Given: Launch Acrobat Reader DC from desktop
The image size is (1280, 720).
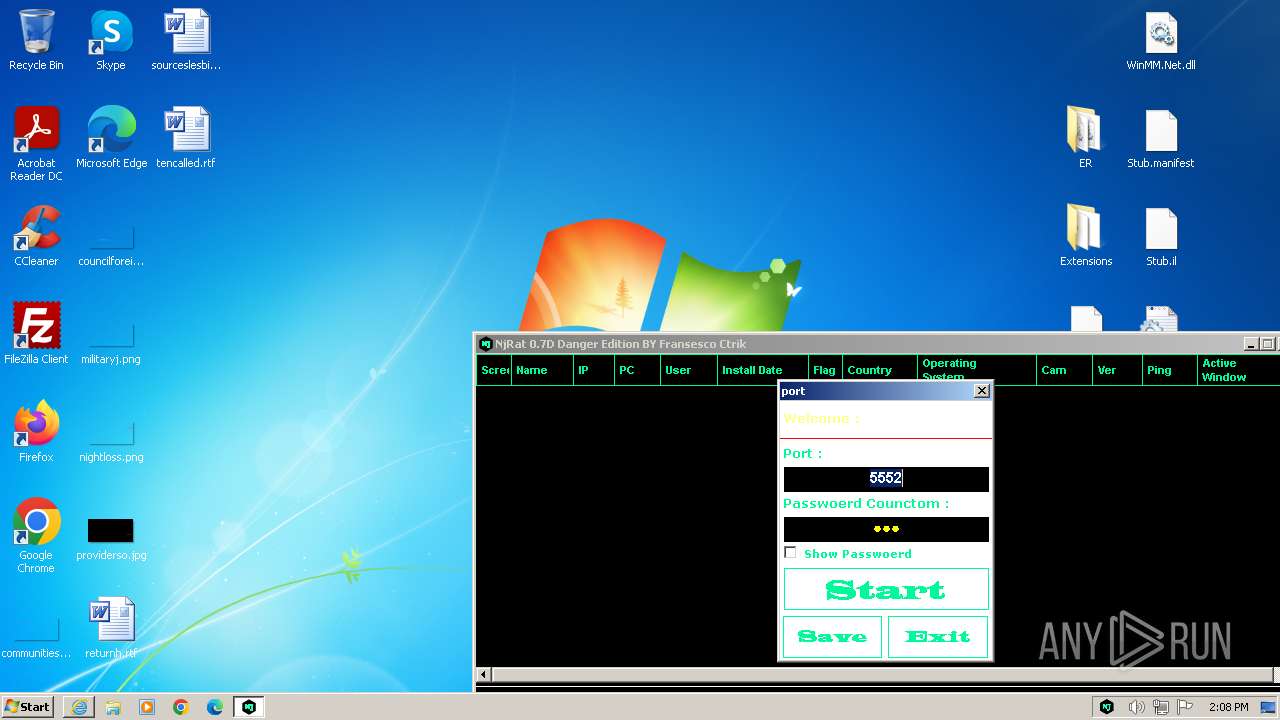Looking at the screenshot, I should pos(36,144).
